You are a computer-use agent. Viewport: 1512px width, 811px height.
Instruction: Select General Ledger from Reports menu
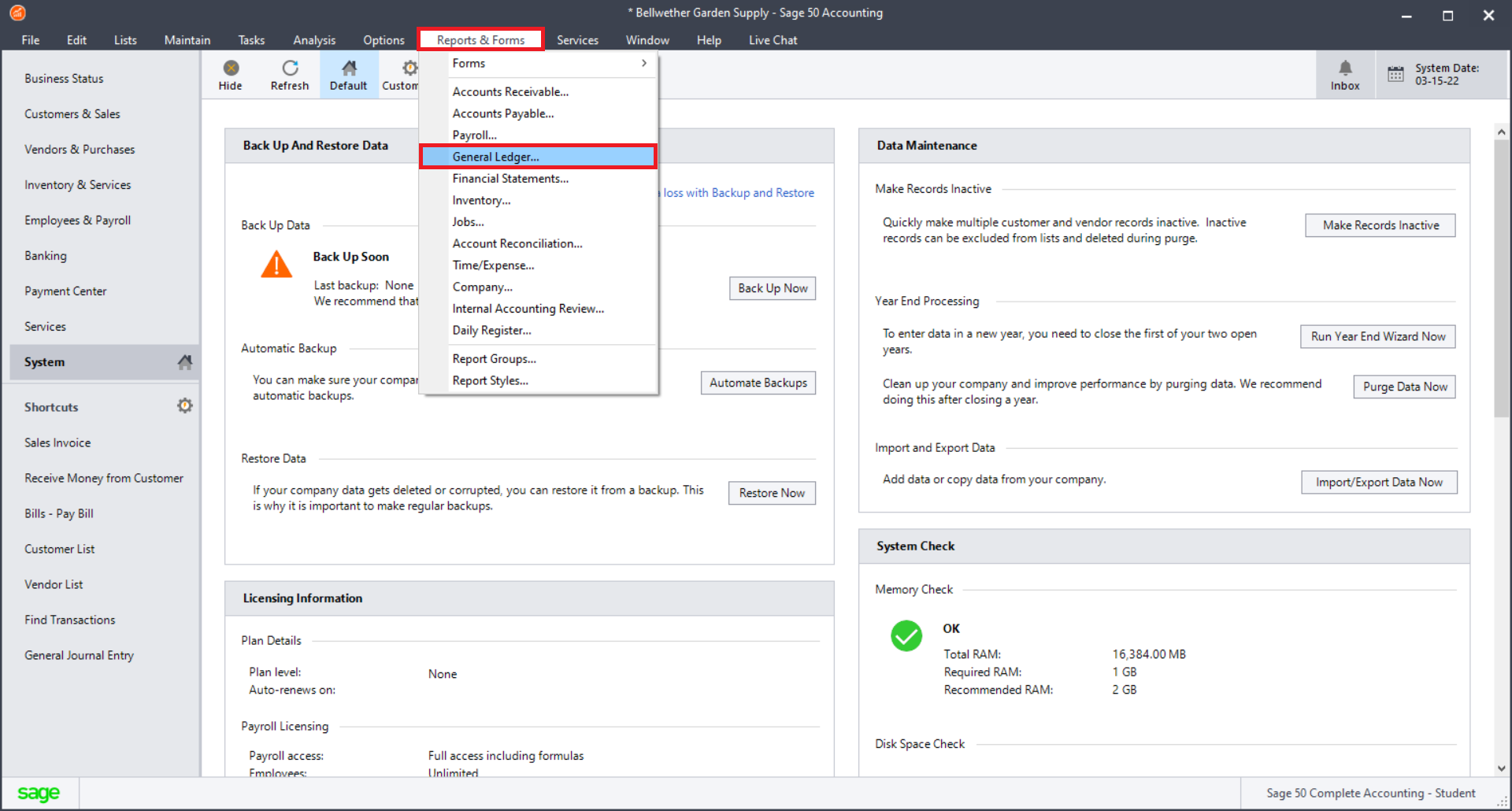point(495,156)
